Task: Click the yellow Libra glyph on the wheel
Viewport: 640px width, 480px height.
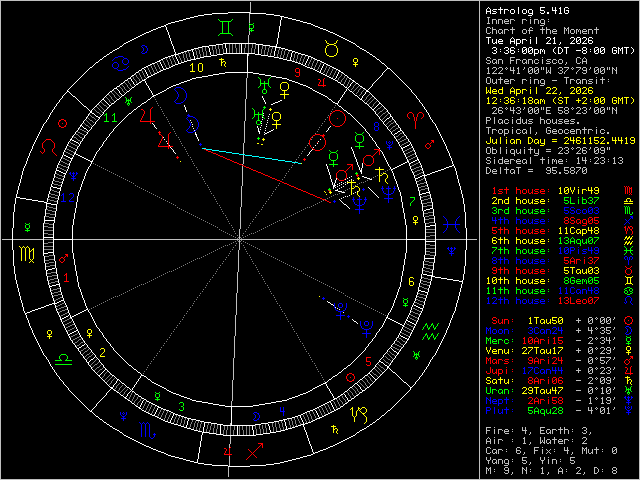Action: (x=61, y=357)
